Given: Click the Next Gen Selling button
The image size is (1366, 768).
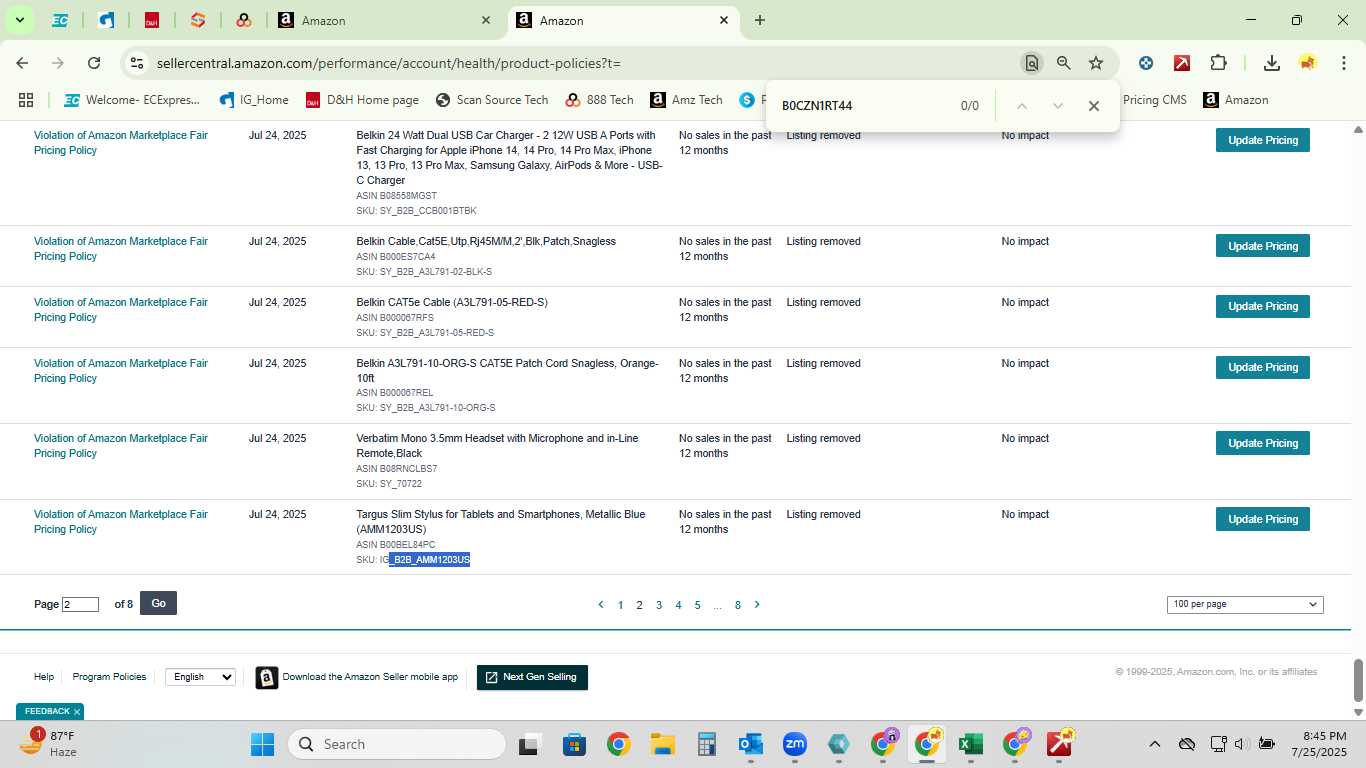Looking at the screenshot, I should pyautogui.click(x=532, y=677).
